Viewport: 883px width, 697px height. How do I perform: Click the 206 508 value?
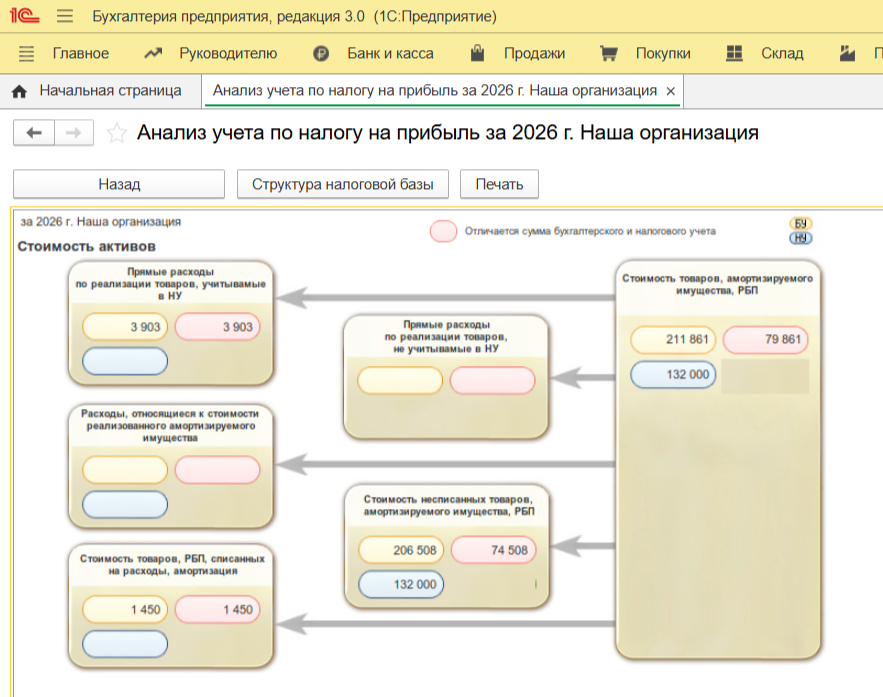click(x=401, y=550)
